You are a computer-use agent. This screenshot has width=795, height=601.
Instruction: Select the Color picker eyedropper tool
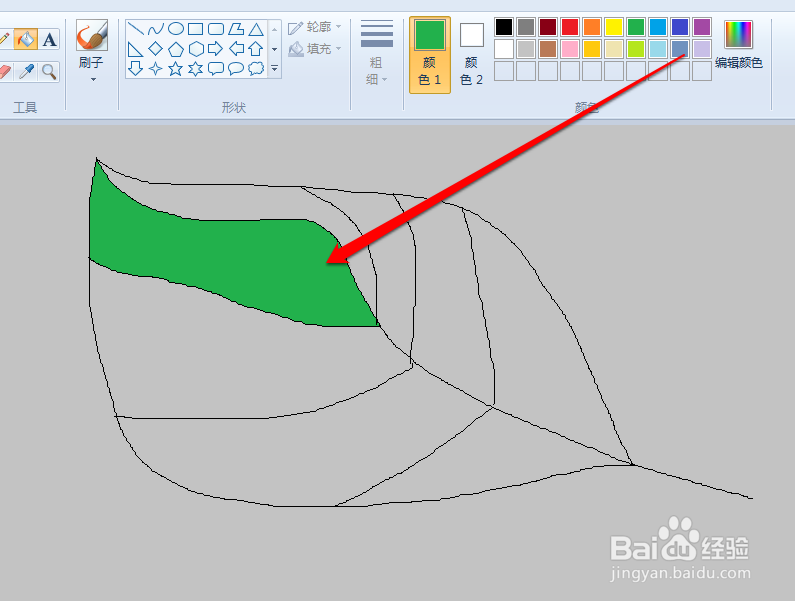click(x=26, y=72)
